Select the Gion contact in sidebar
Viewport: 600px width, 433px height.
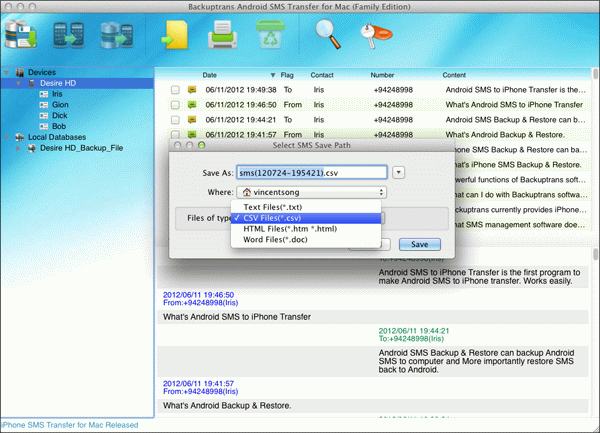(x=60, y=105)
